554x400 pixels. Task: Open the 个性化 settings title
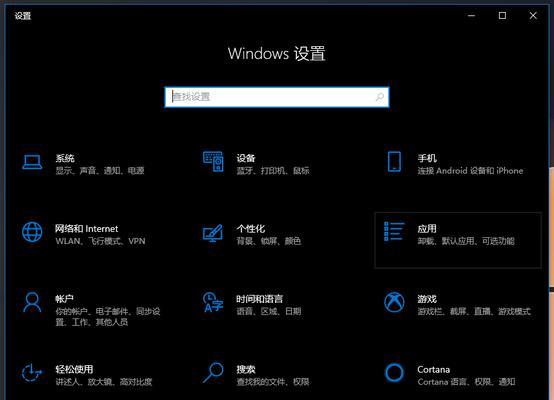click(x=251, y=229)
